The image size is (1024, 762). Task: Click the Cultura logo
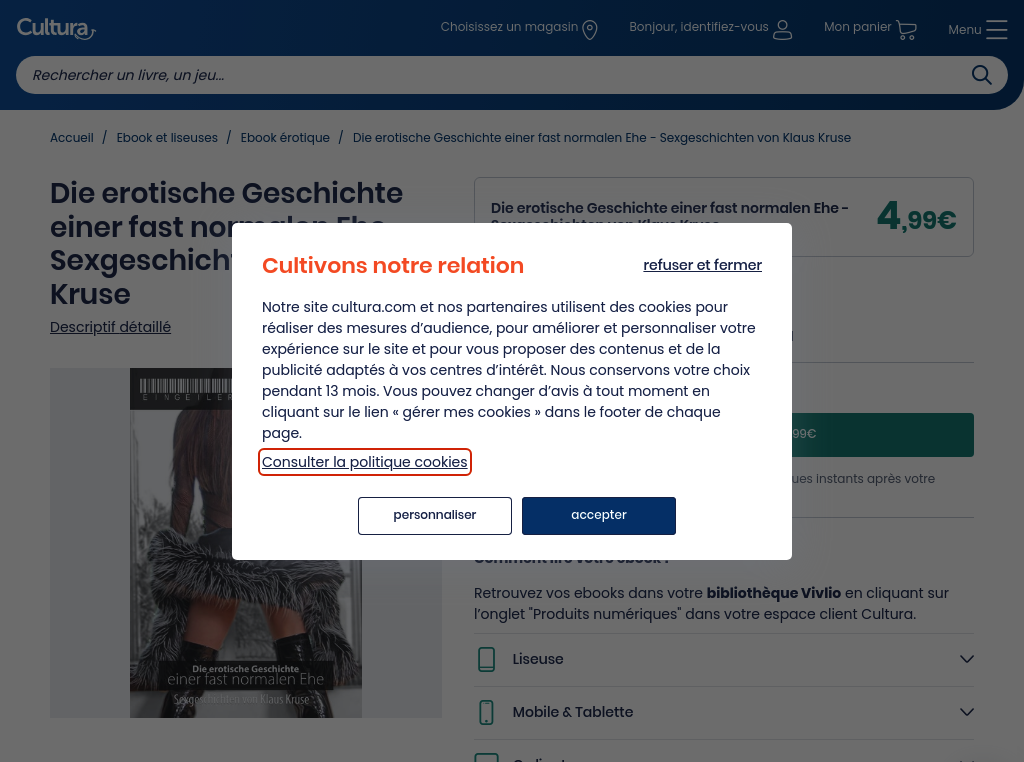pos(56,28)
